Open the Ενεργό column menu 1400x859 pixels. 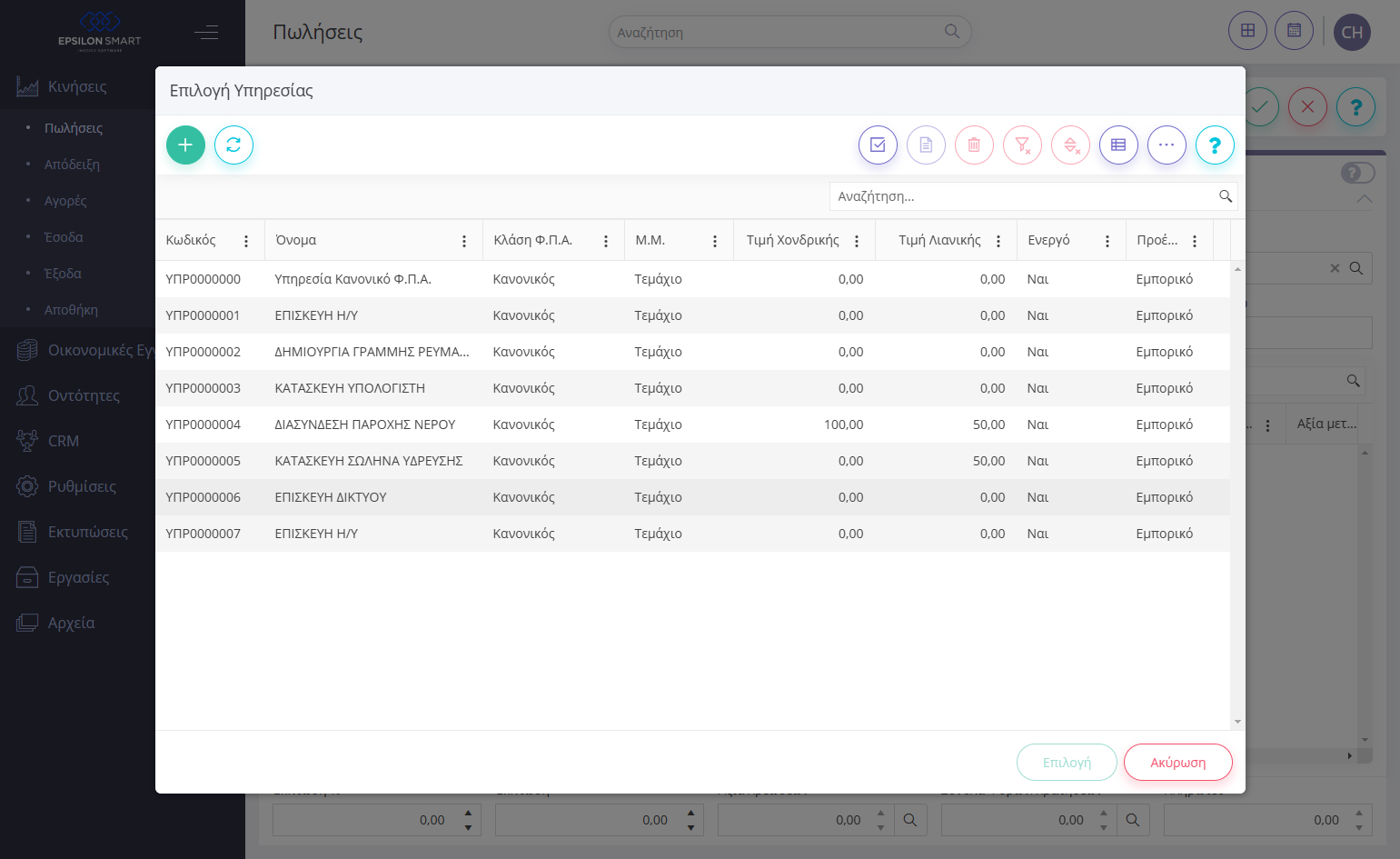(x=1107, y=241)
